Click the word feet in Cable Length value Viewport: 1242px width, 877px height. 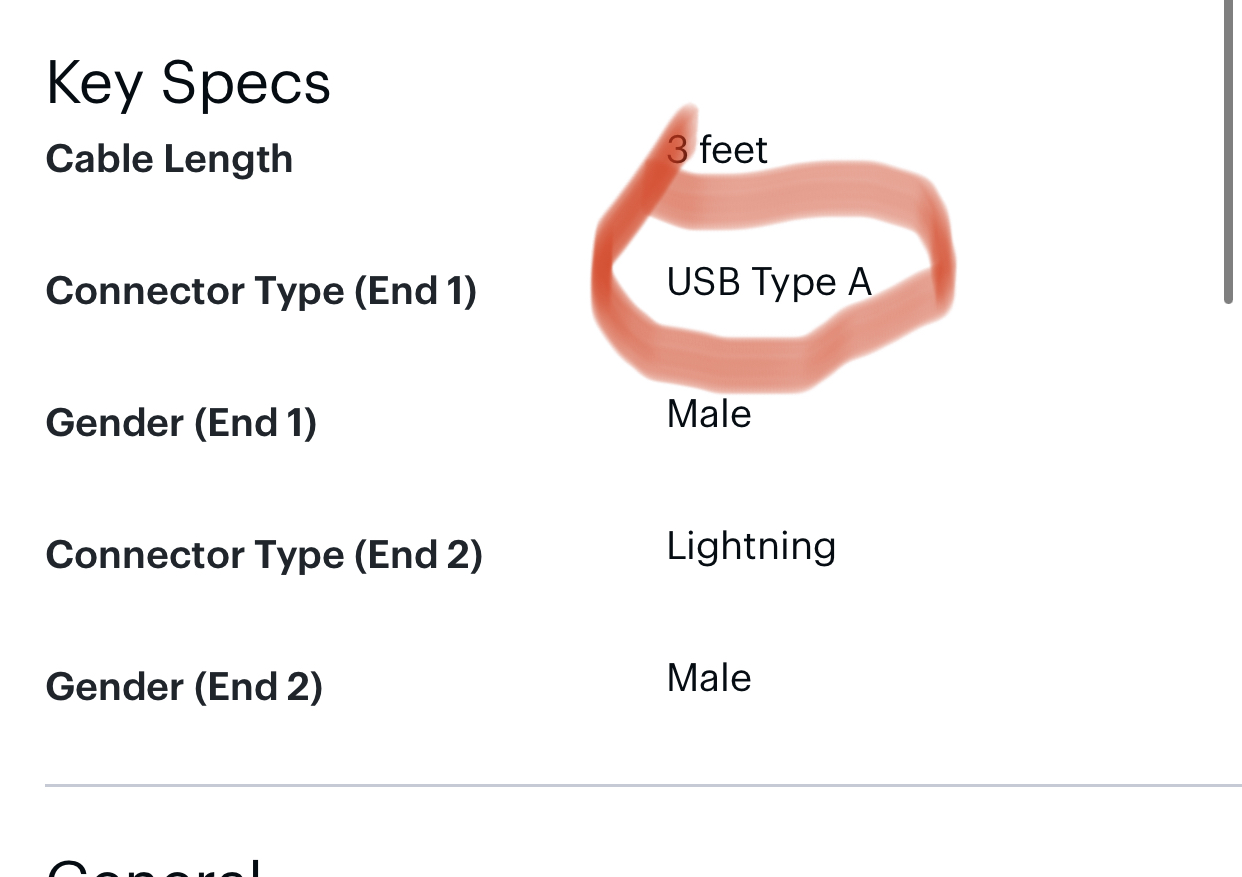click(733, 150)
